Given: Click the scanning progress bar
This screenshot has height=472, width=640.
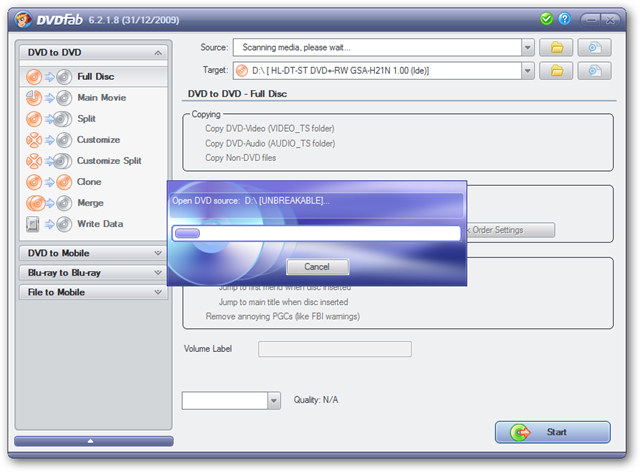Looking at the screenshot, I should click(316, 233).
